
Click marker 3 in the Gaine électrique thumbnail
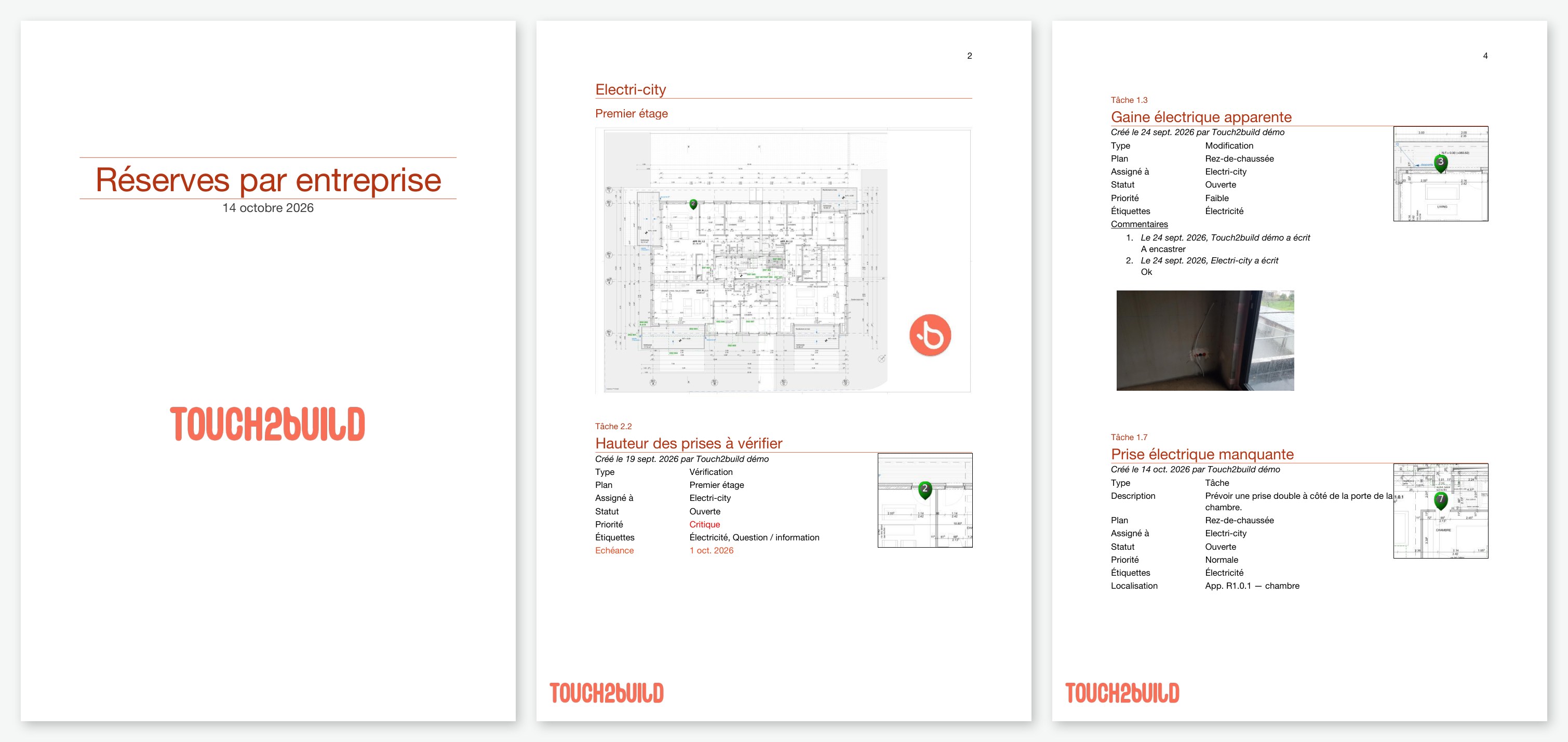point(1440,163)
